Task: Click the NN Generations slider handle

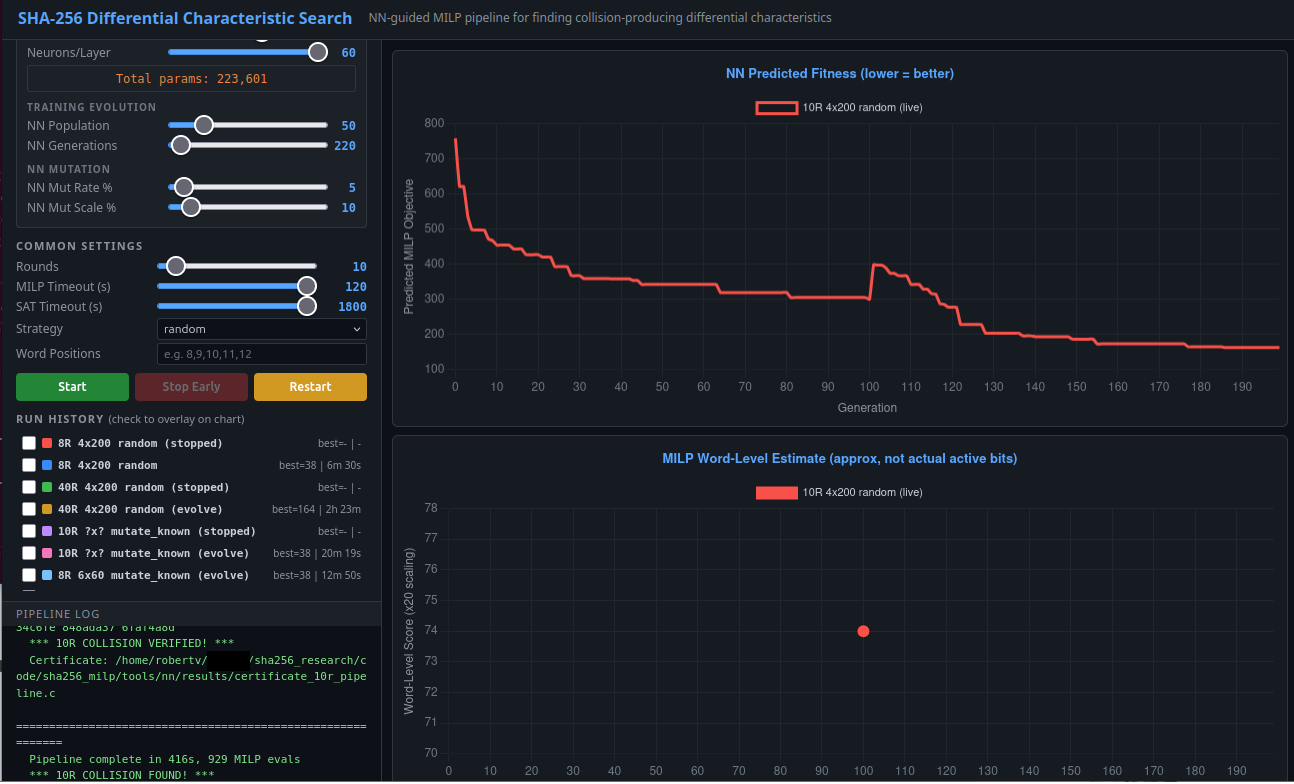Action: tap(181, 145)
